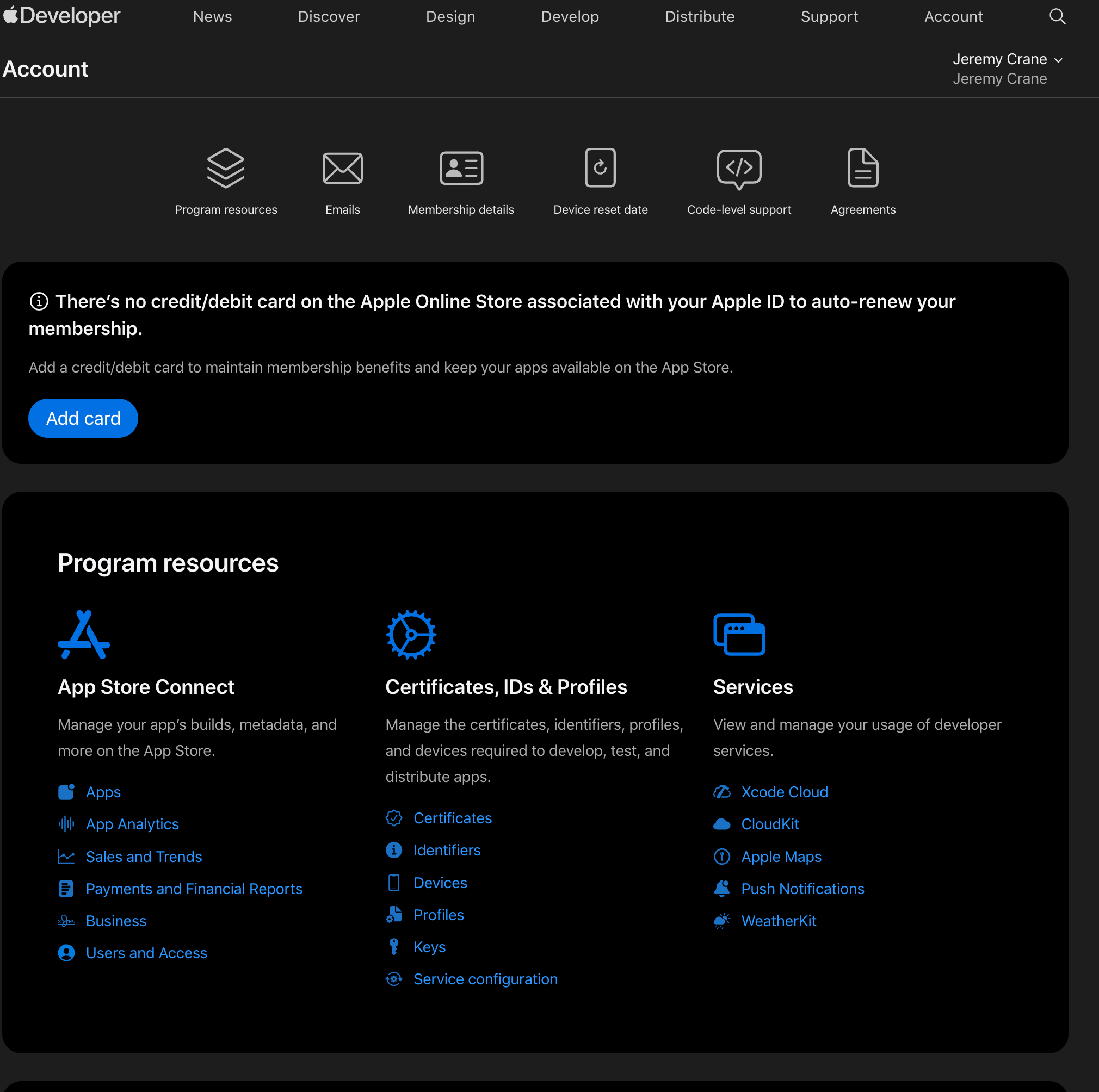1099x1092 pixels.
Task: Open the Users and Access link
Action: [146, 953]
